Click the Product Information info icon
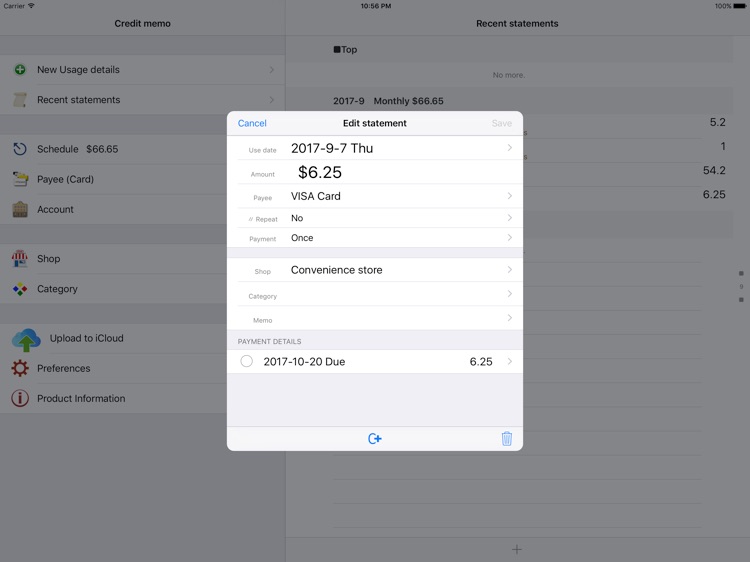This screenshot has width=750, height=562. click(x=20, y=398)
